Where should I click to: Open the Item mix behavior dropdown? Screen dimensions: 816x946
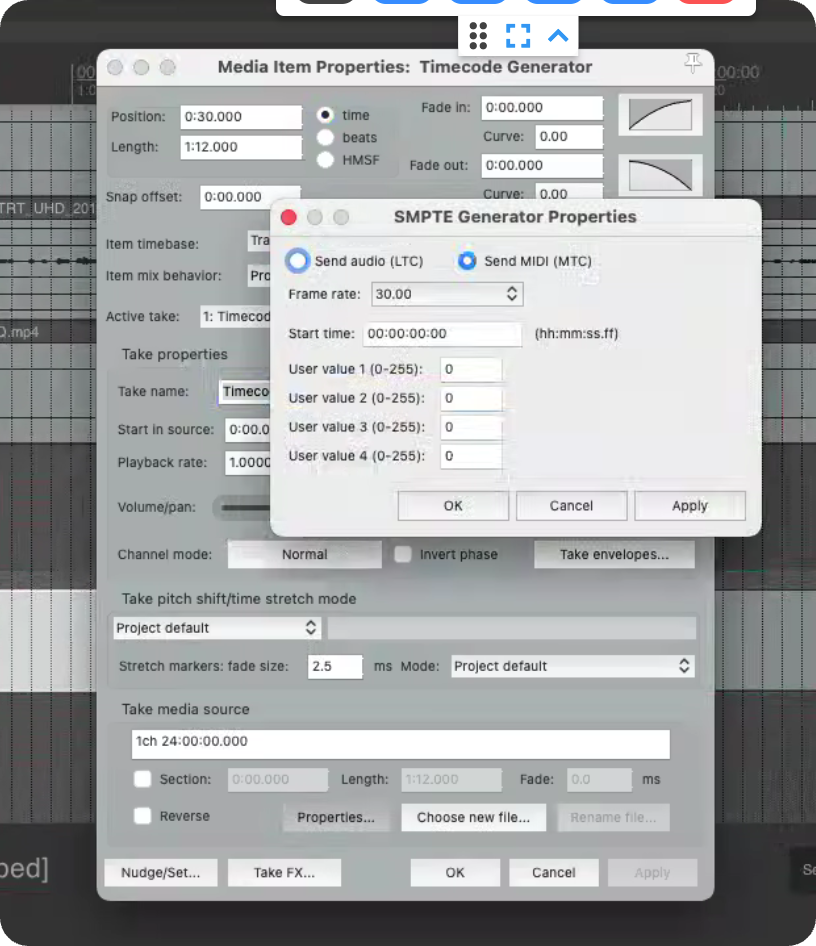[259, 276]
